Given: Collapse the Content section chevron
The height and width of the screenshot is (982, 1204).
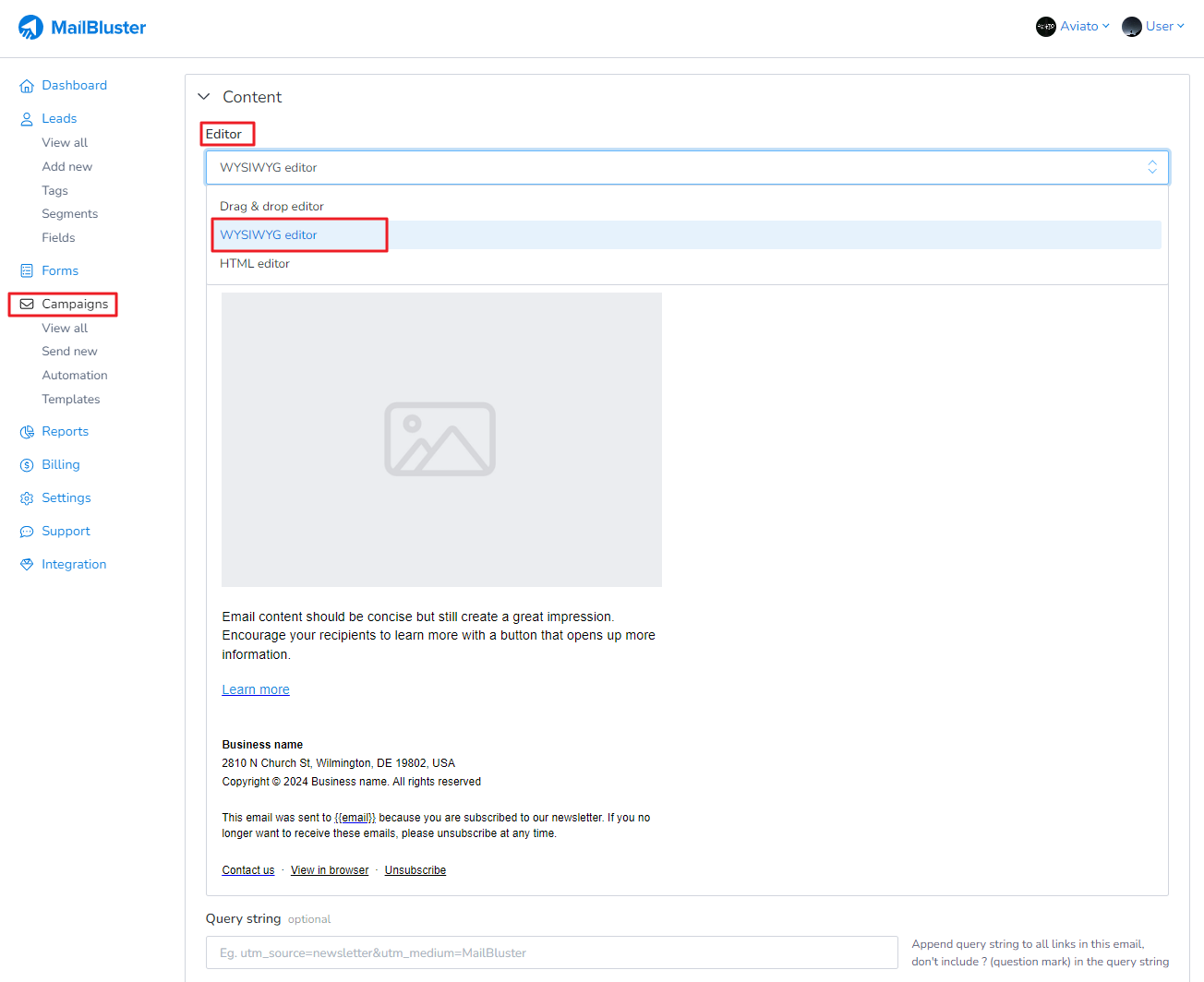Looking at the screenshot, I should coord(204,97).
